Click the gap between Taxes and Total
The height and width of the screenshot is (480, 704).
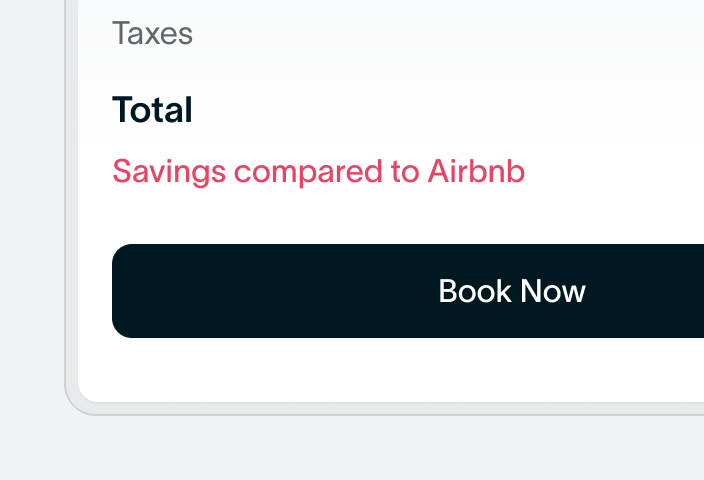coord(300,70)
